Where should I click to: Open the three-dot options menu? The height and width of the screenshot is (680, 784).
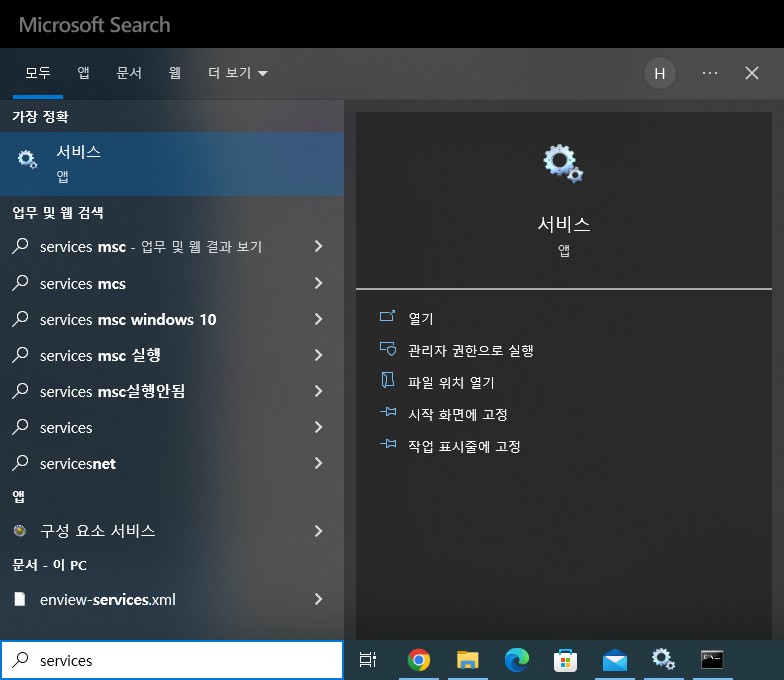click(710, 74)
